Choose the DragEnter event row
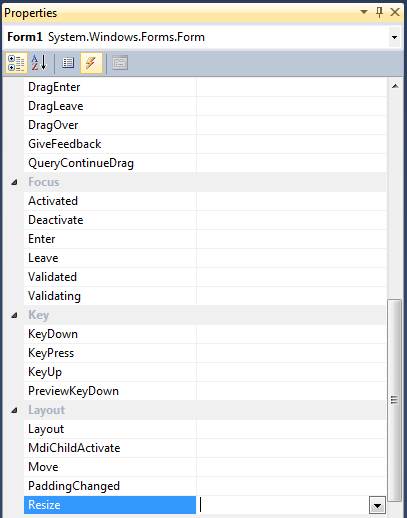 [205, 87]
